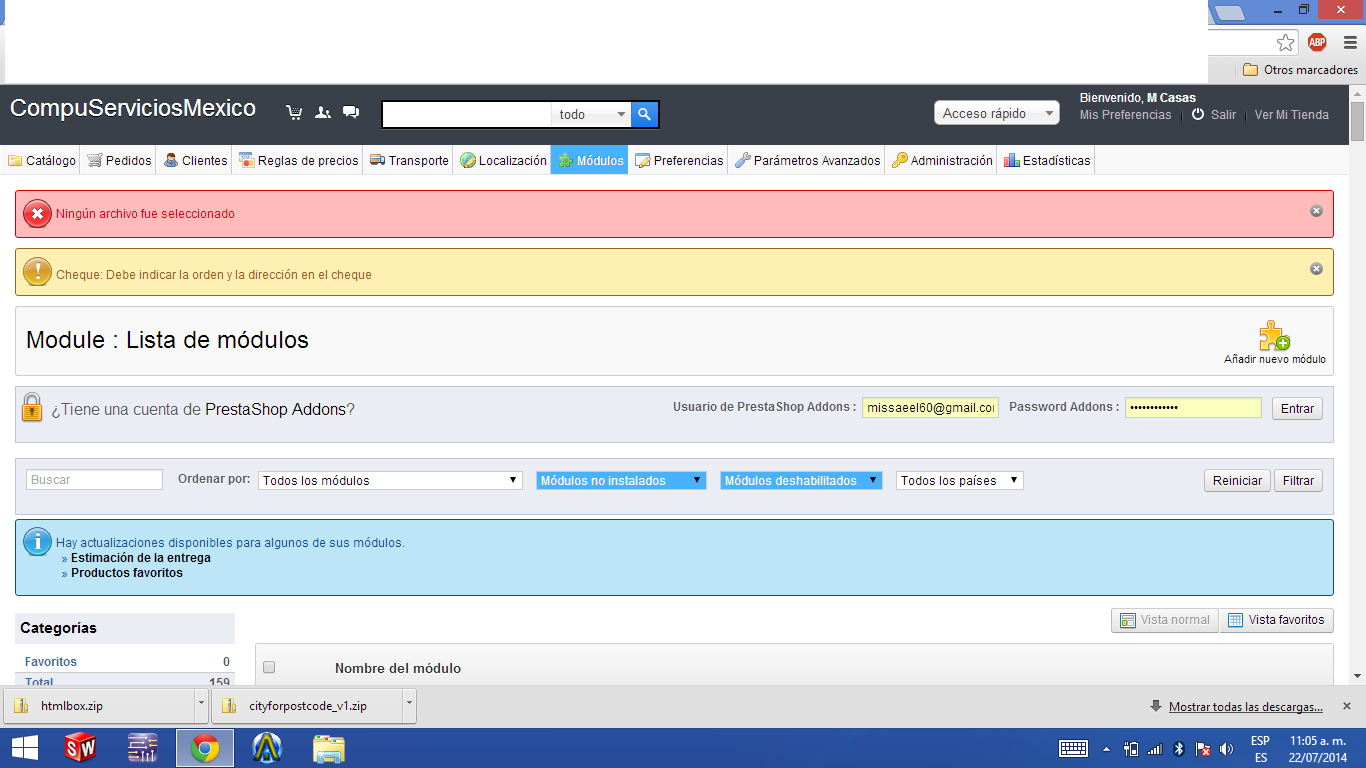The height and width of the screenshot is (768, 1366).
Task: Focus the Password Addons field
Action: tap(1193, 408)
